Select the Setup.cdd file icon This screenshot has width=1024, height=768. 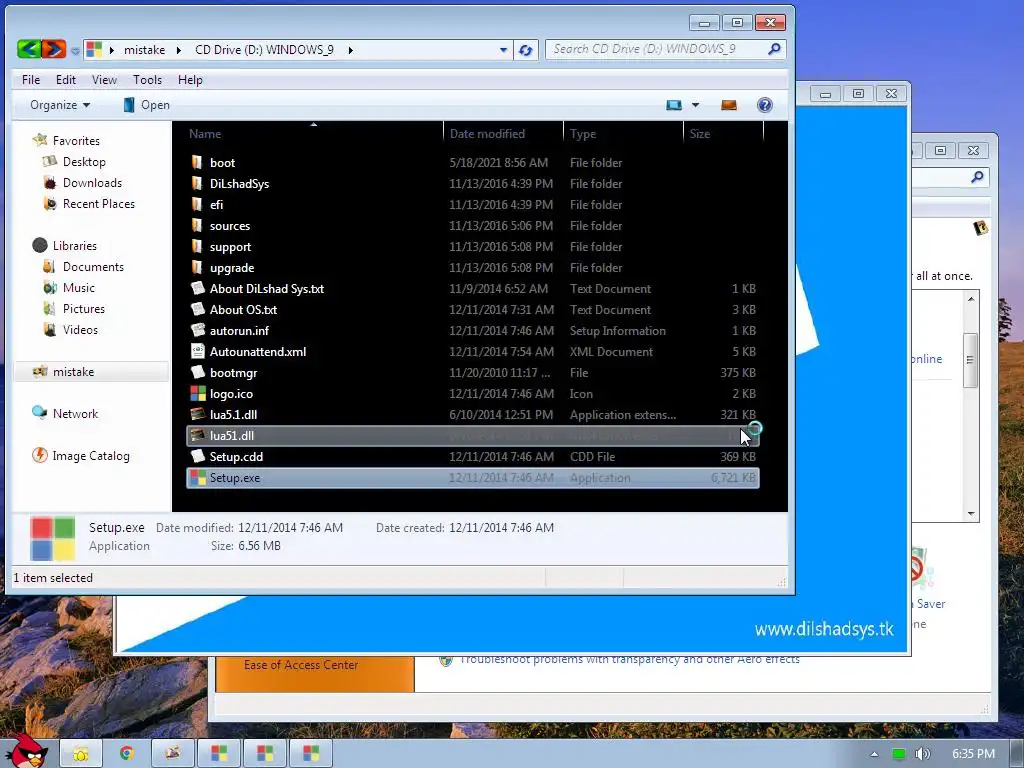[x=197, y=456]
